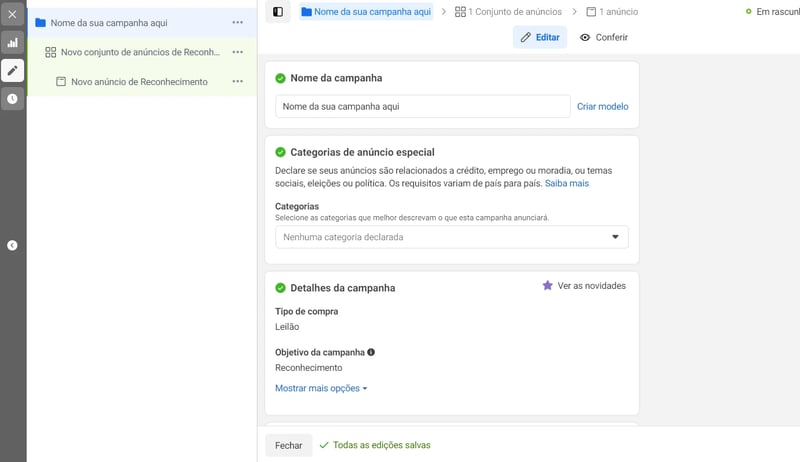Screen dimensions: 800x462
Task: Click the Criar modelo link
Action: click(602, 106)
